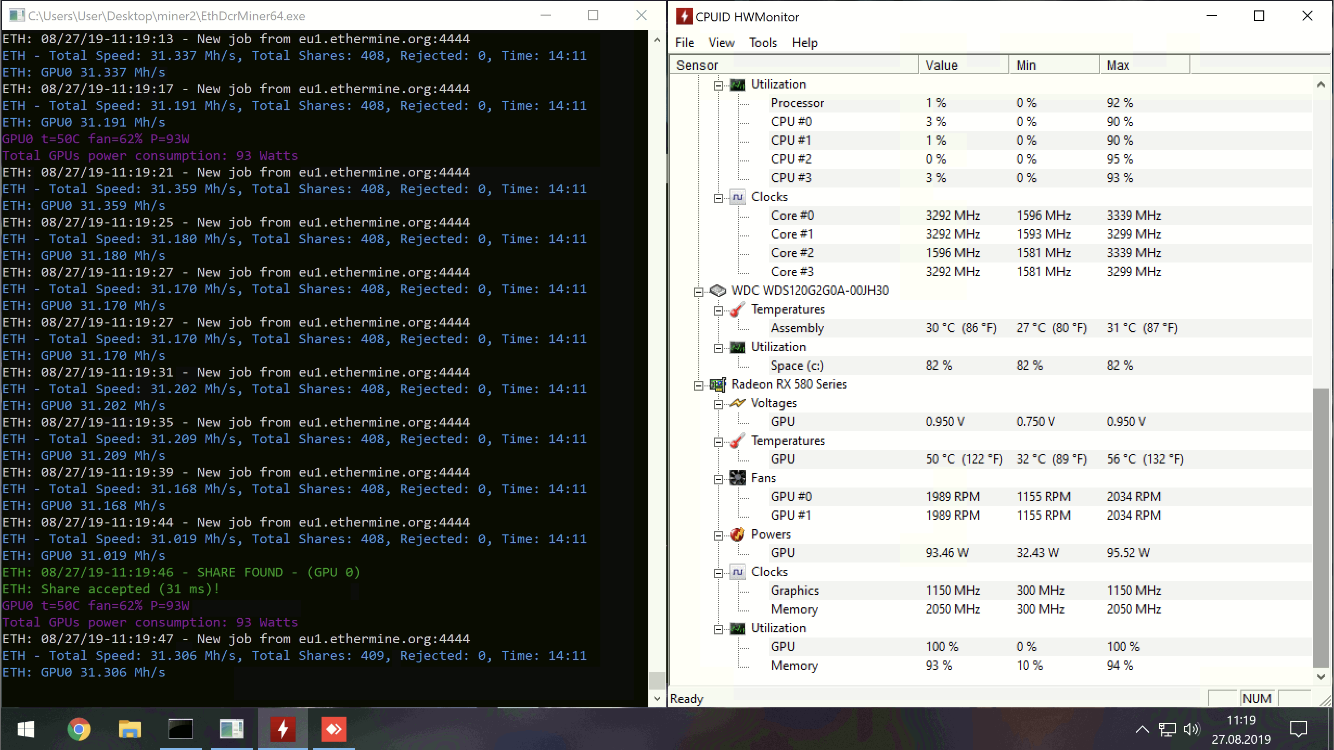Collapse the CPU Utilization node above Processor

pyautogui.click(x=718, y=85)
